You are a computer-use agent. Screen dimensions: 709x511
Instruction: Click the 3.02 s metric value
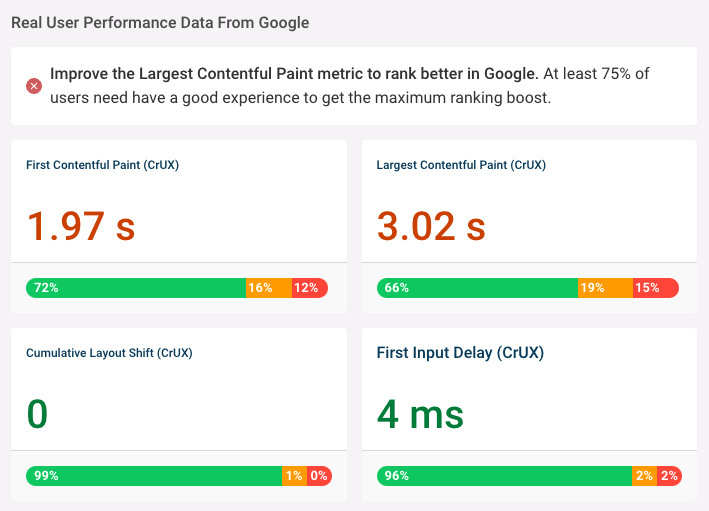pyautogui.click(x=431, y=226)
